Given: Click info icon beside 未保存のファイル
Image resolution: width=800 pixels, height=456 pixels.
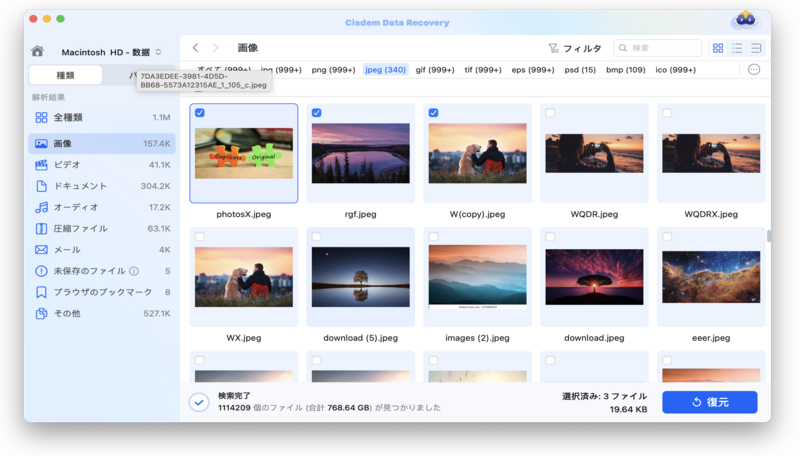Looking at the screenshot, I should (x=134, y=271).
